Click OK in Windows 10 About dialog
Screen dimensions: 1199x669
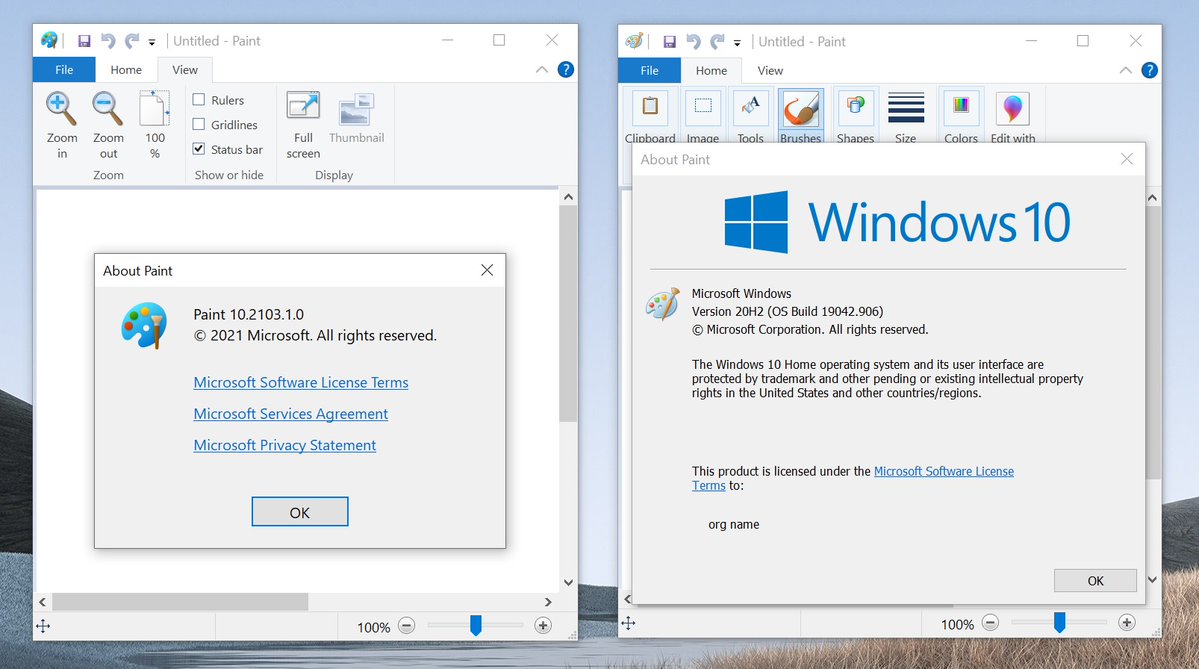pos(1095,580)
